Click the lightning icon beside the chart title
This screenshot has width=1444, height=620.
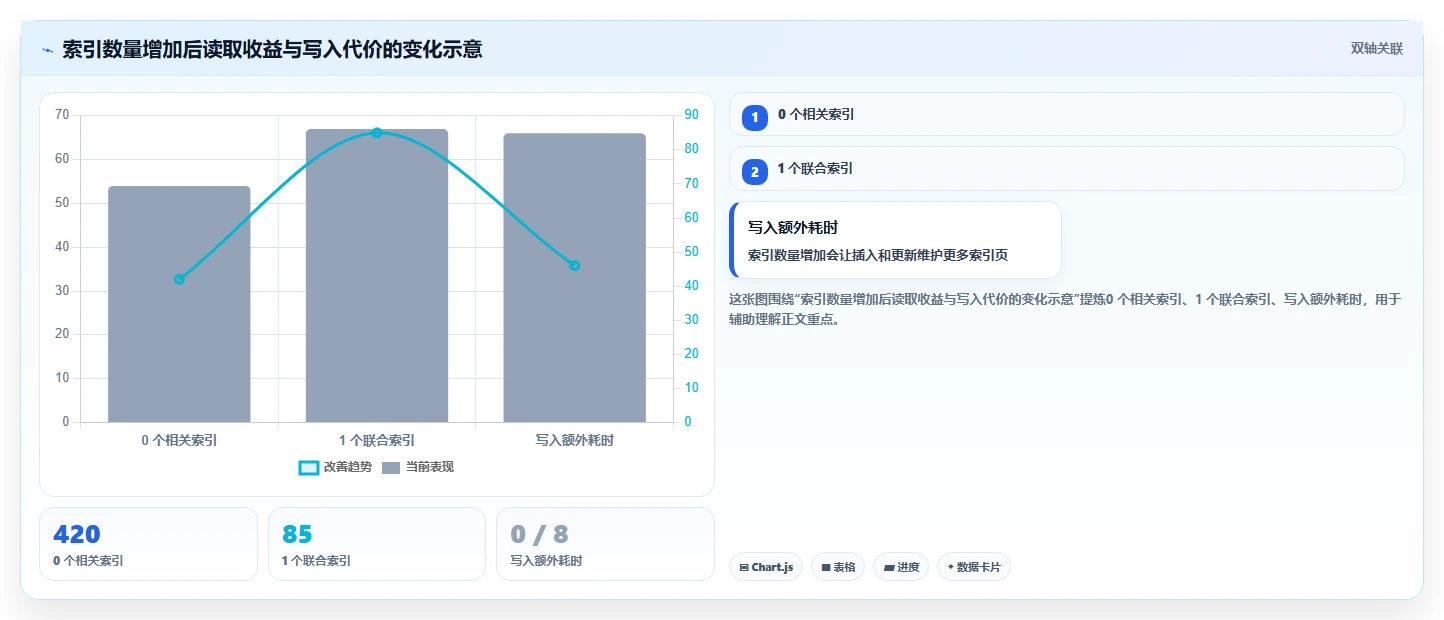coord(47,49)
